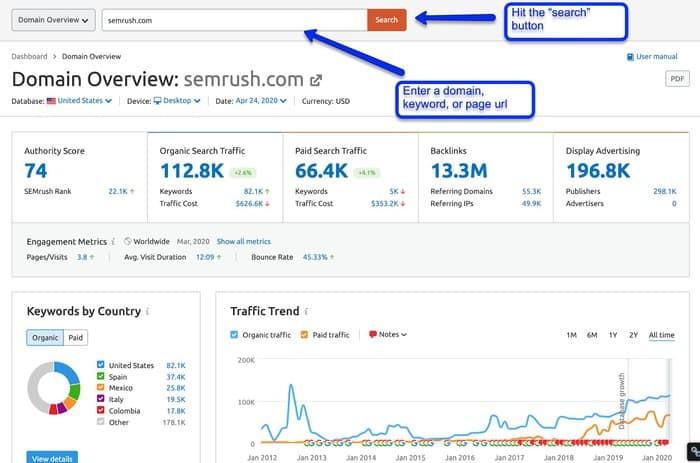
Task: Click the Bounce Rate value 45.33%
Action: point(315,257)
